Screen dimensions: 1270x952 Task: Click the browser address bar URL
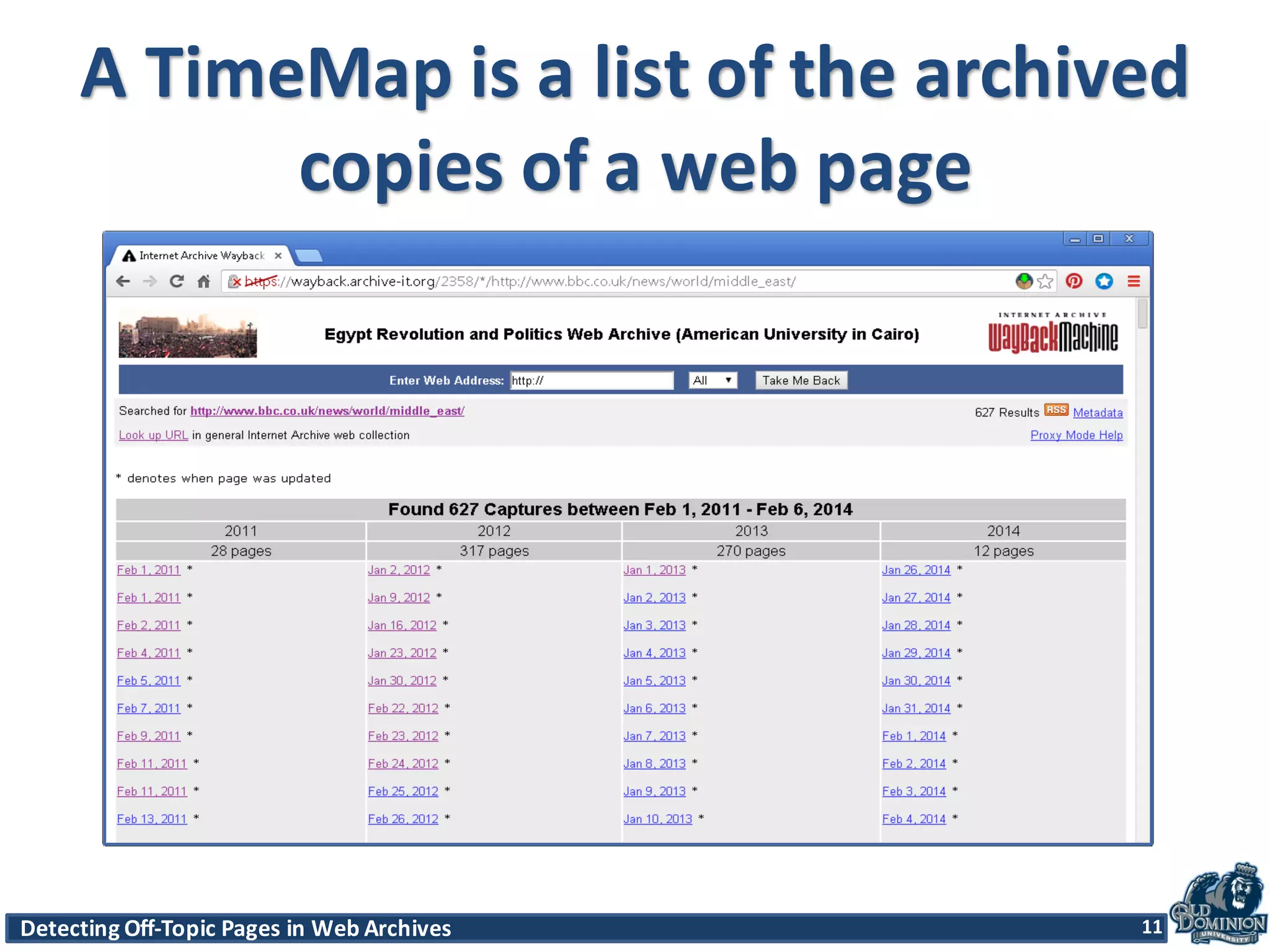click(x=521, y=281)
